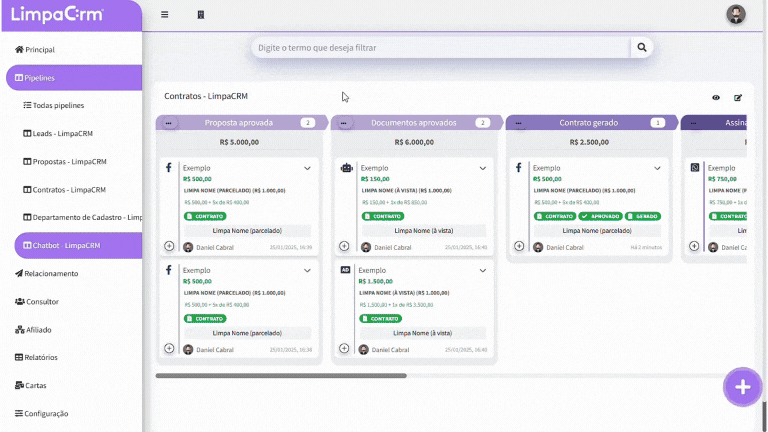Click the CONTRATO badge on the 16:39 card
The image size is (768, 432).
(x=205, y=216)
